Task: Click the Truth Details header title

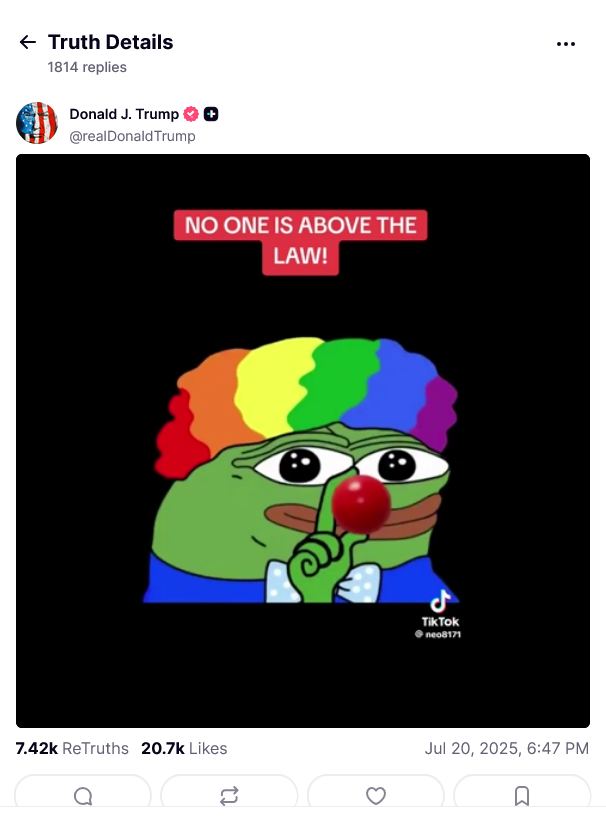Action: [110, 42]
